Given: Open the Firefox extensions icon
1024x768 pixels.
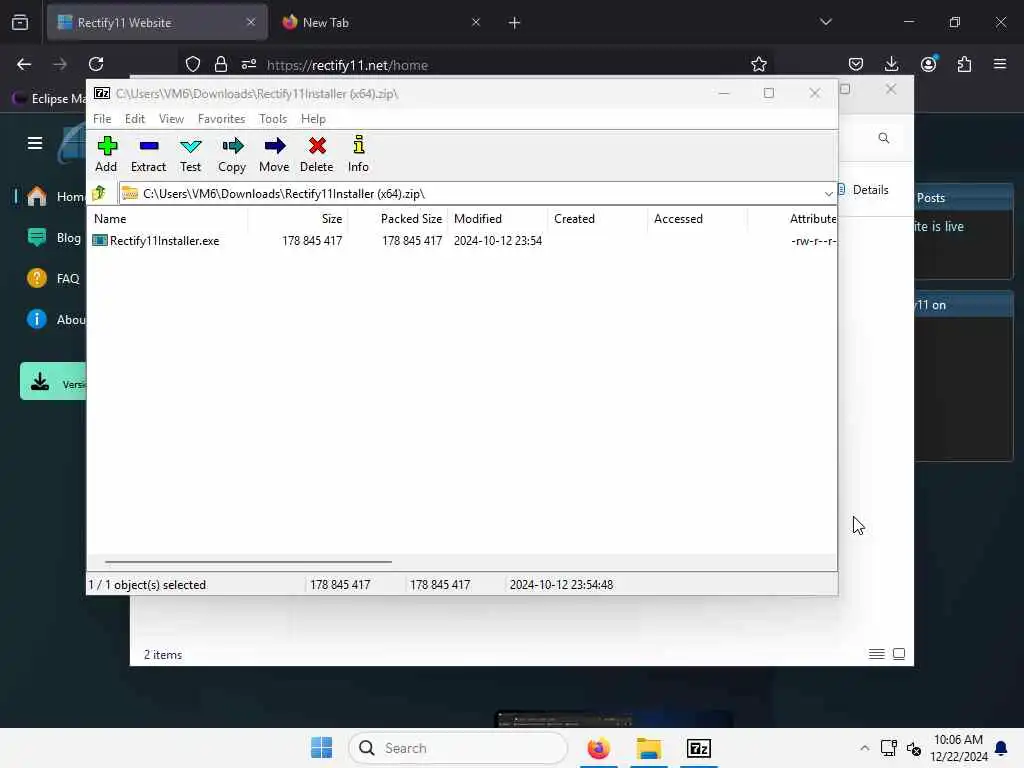Looking at the screenshot, I should (x=964, y=64).
